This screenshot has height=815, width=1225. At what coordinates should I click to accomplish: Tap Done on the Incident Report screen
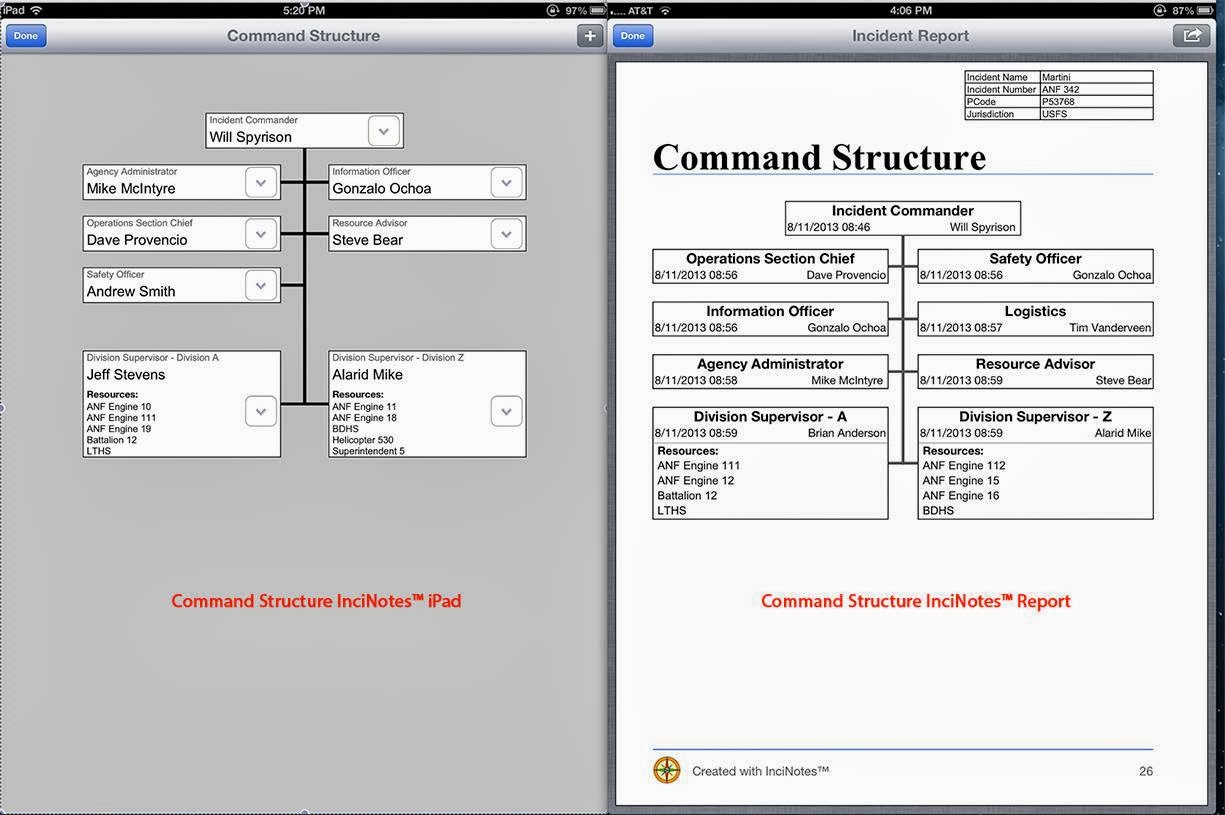pos(632,34)
